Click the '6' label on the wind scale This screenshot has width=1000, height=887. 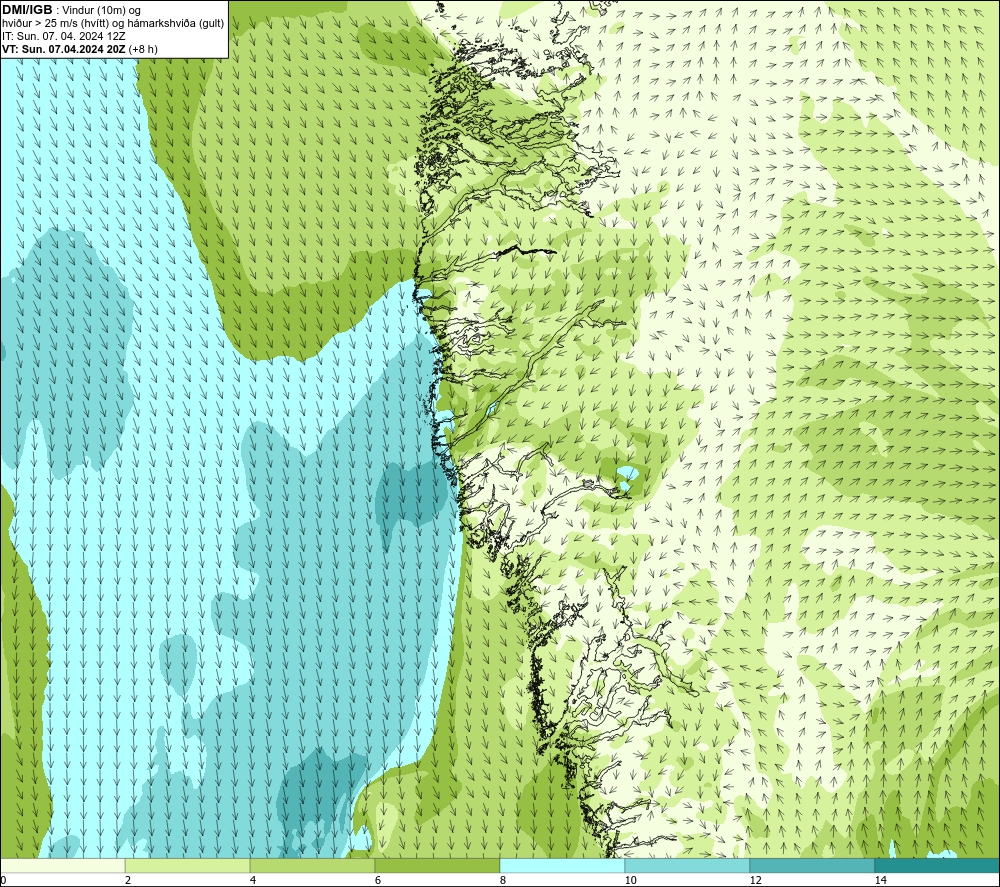coord(378,880)
